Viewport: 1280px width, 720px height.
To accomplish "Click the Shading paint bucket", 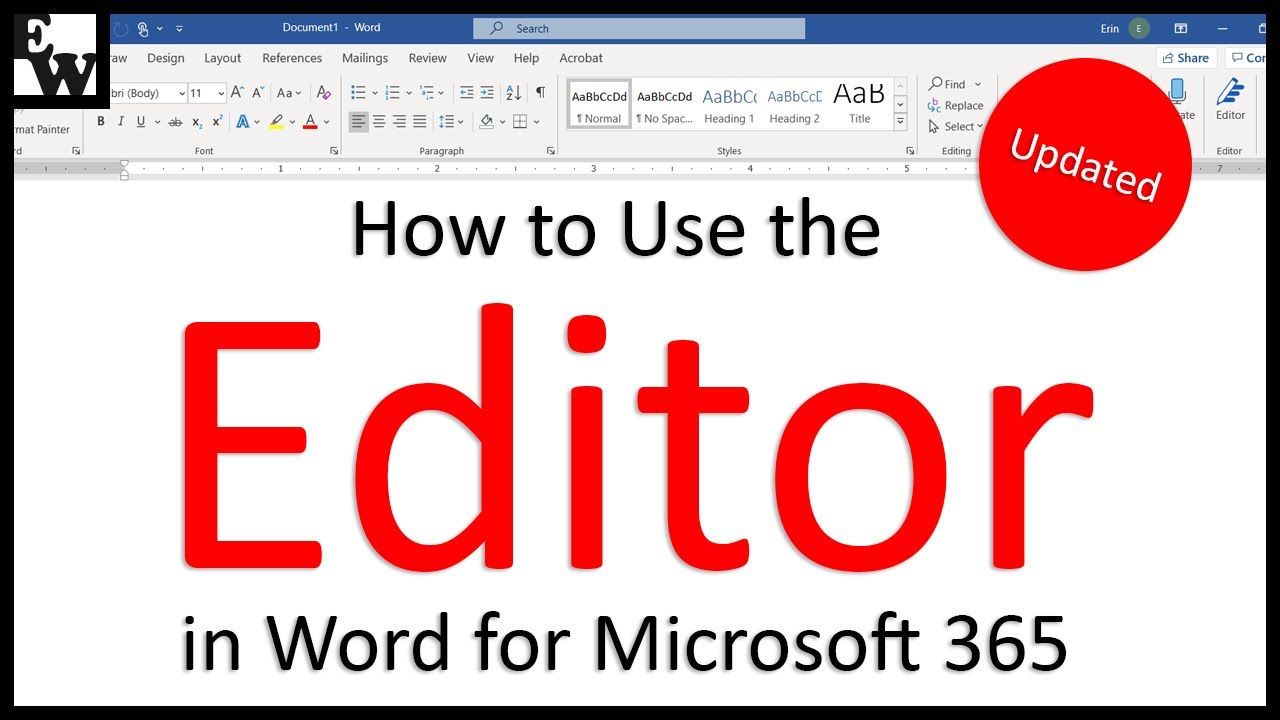I will tap(486, 122).
